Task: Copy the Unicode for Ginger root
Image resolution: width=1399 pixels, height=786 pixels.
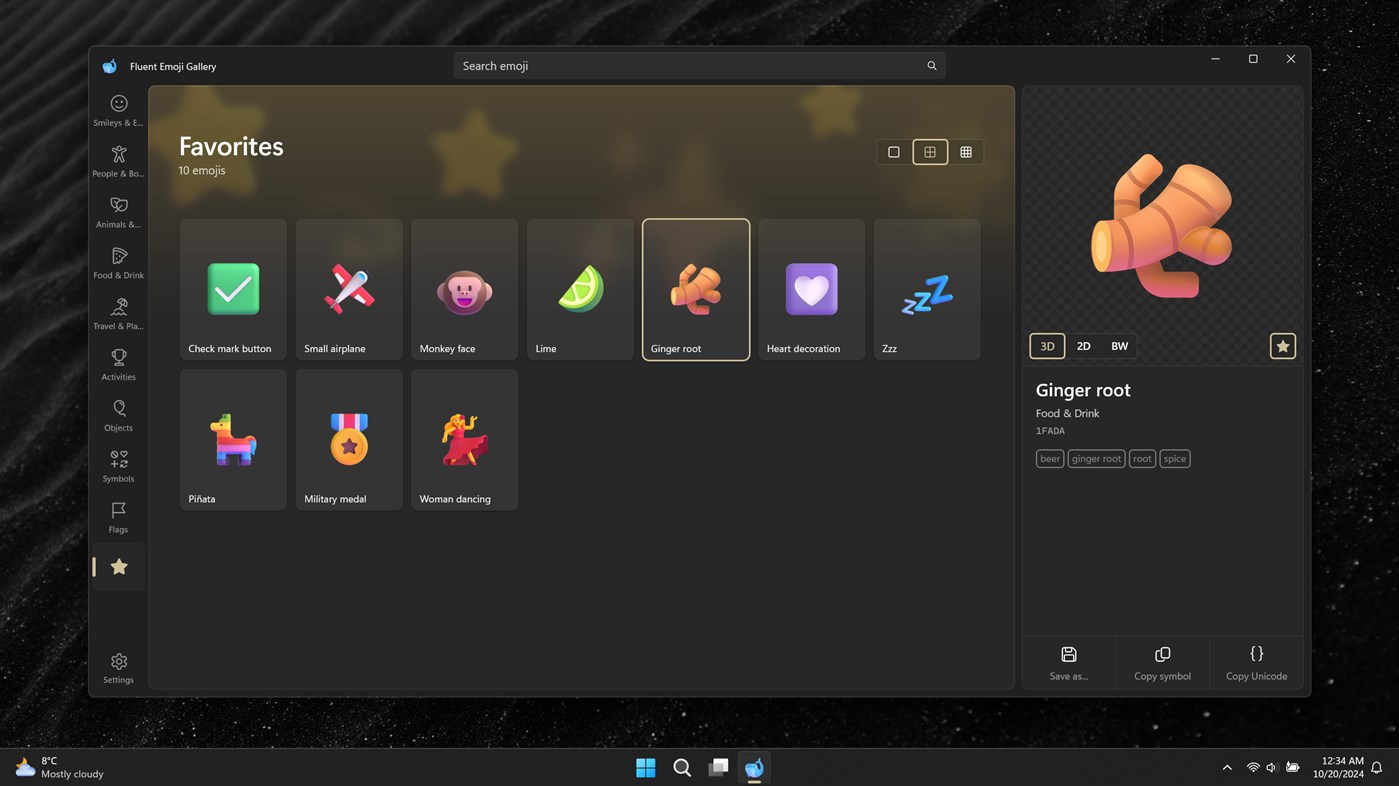Action: [x=1256, y=662]
